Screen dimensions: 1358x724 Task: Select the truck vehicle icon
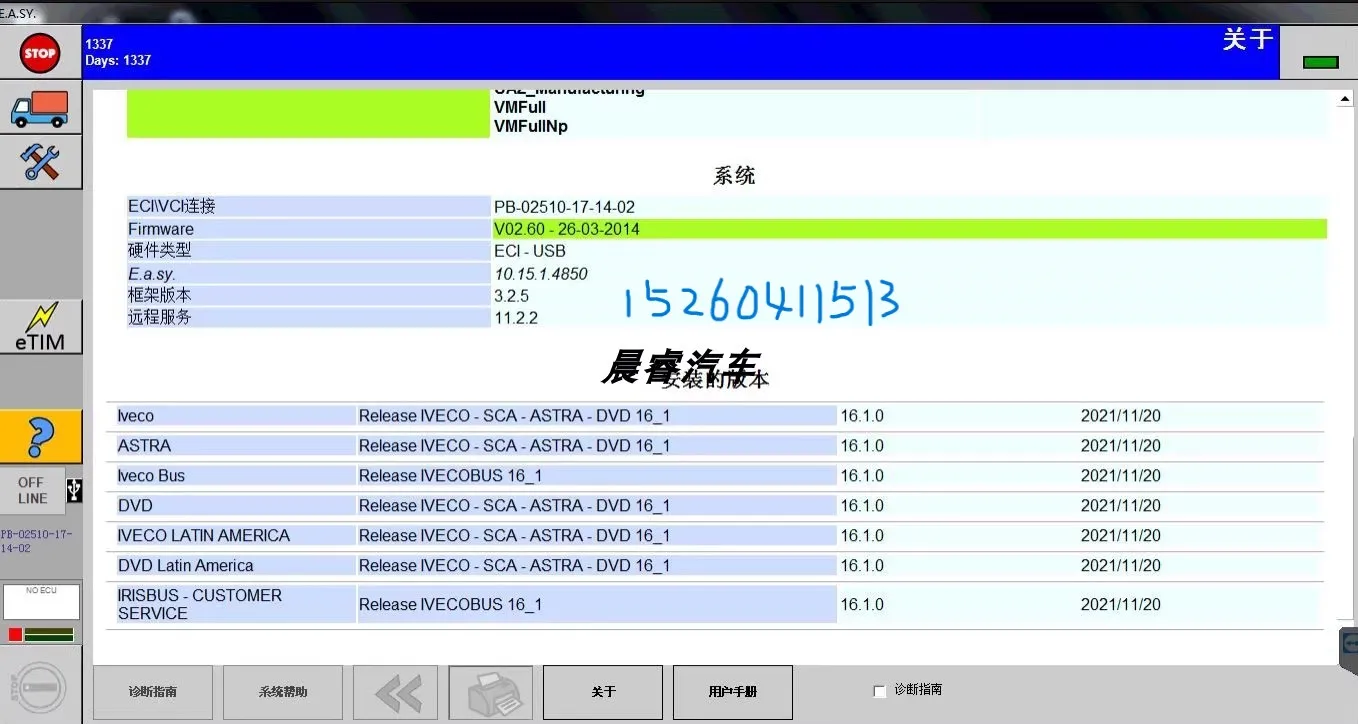(x=41, y=107)
